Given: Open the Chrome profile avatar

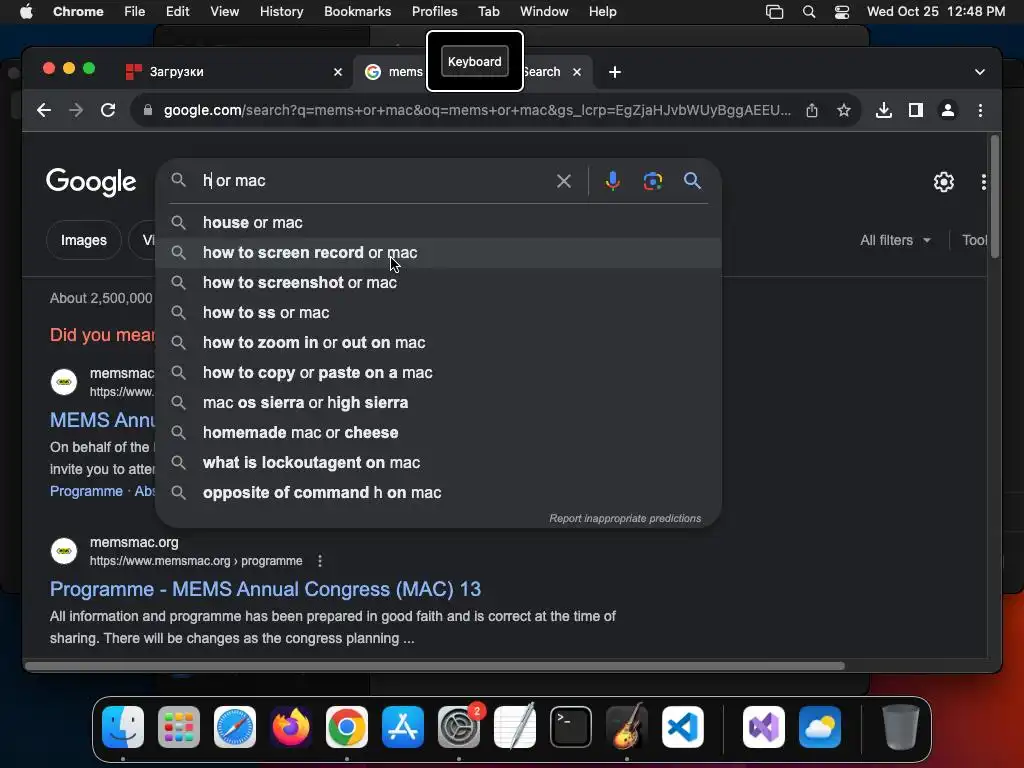Looking at the screenshot, I should click(x=948, y=110).
